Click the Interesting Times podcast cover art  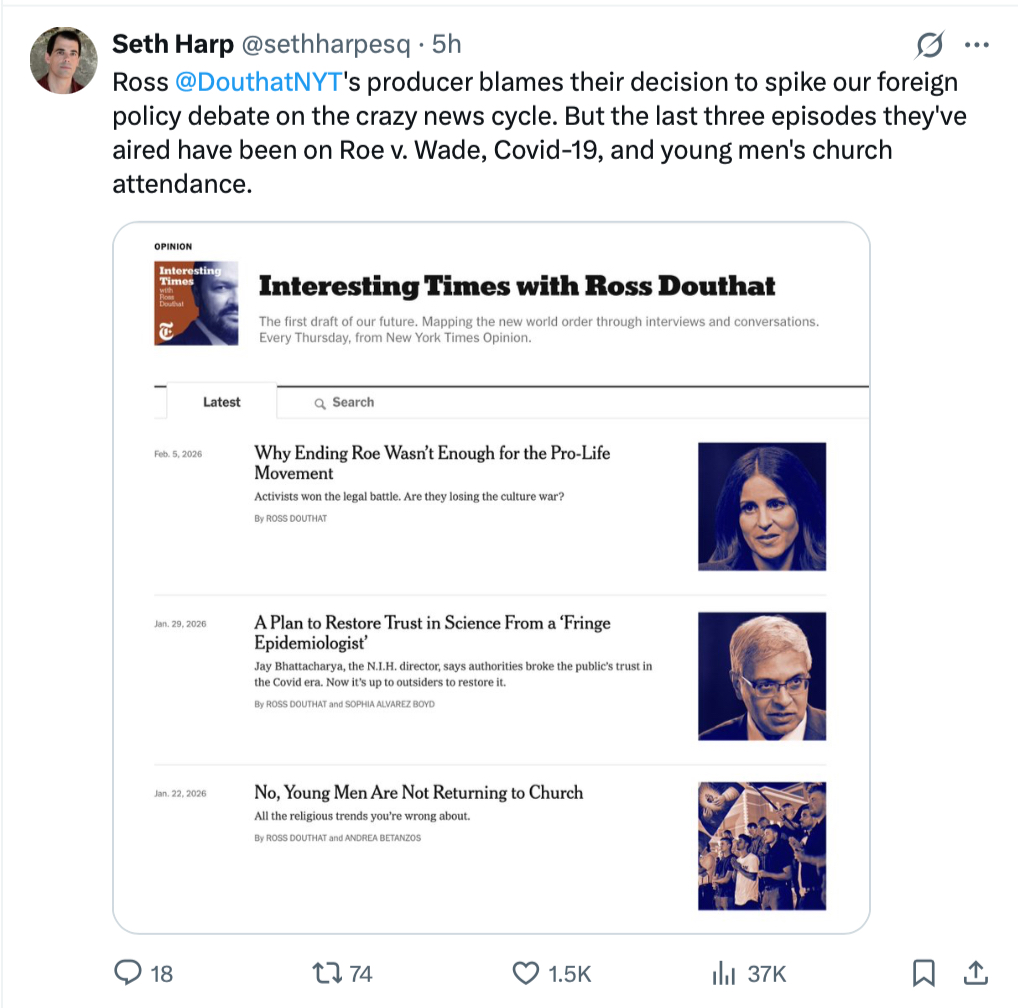196,303
